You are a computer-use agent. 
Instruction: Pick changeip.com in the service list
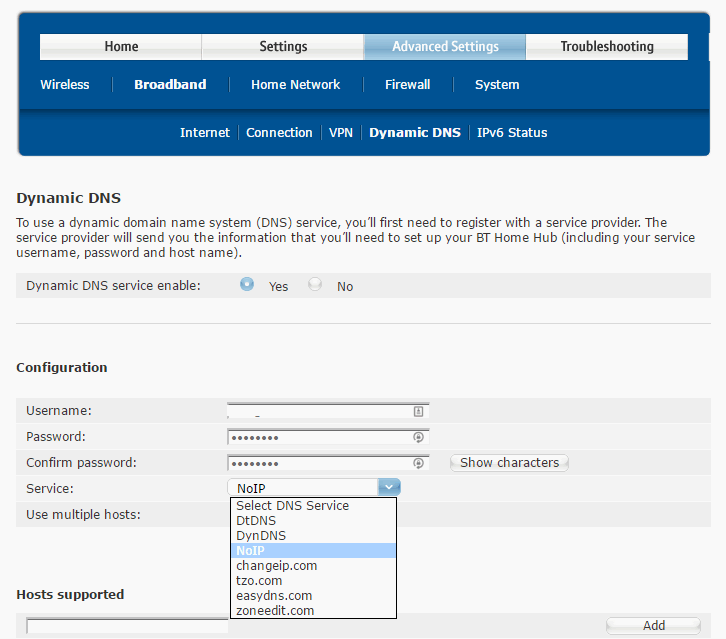pos(276,565)
